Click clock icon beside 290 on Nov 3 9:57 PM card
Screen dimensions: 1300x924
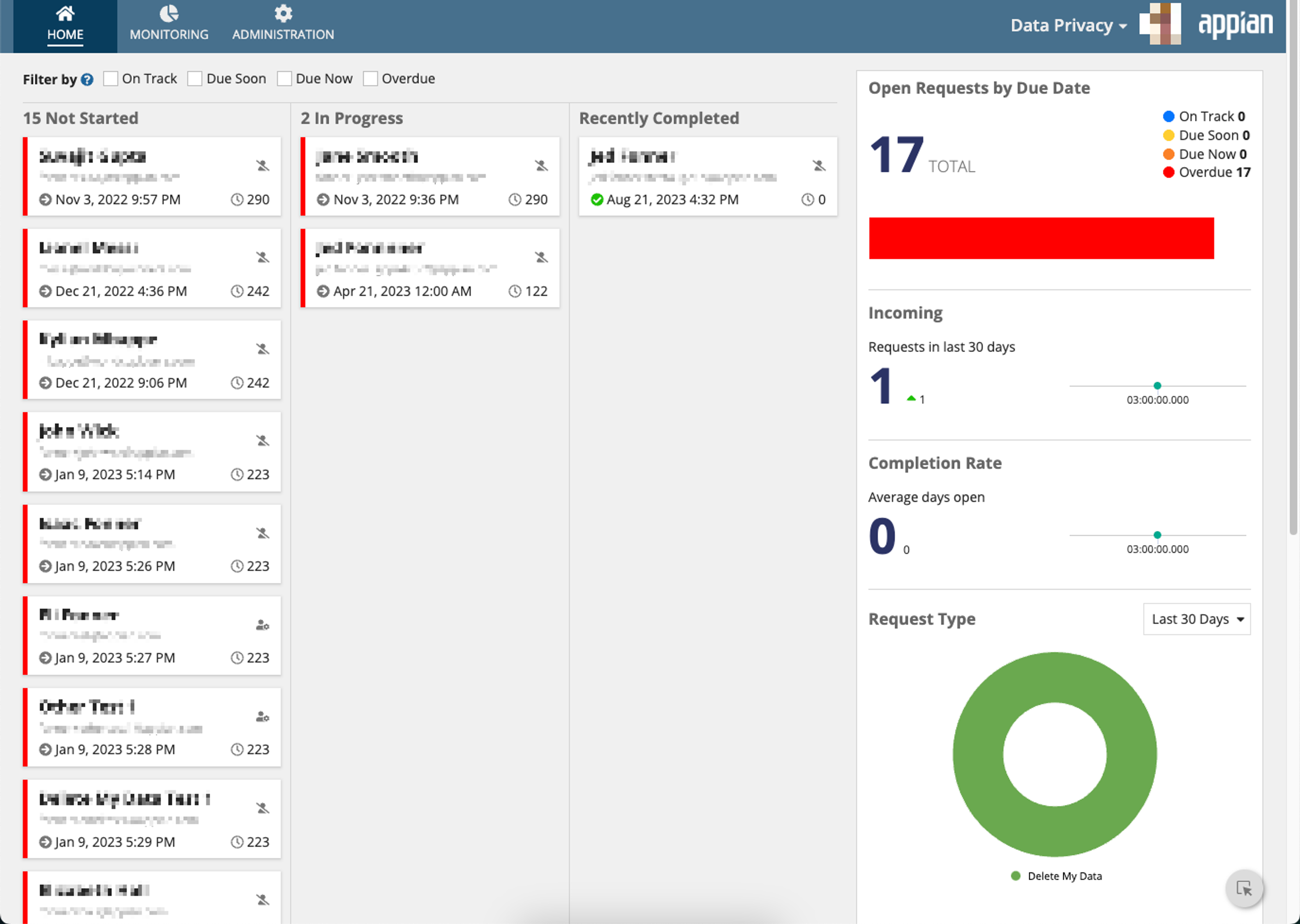pos(237,200)
